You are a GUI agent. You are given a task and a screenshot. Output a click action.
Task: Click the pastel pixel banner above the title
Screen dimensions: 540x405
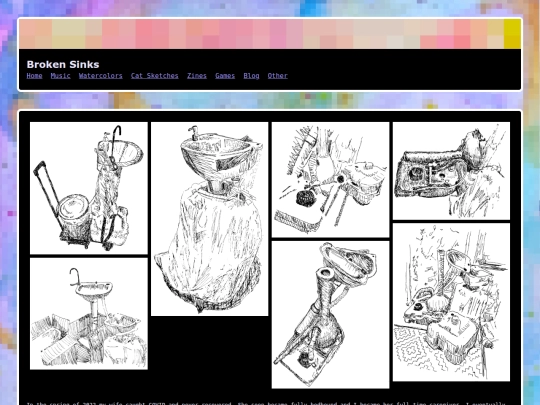270,34
